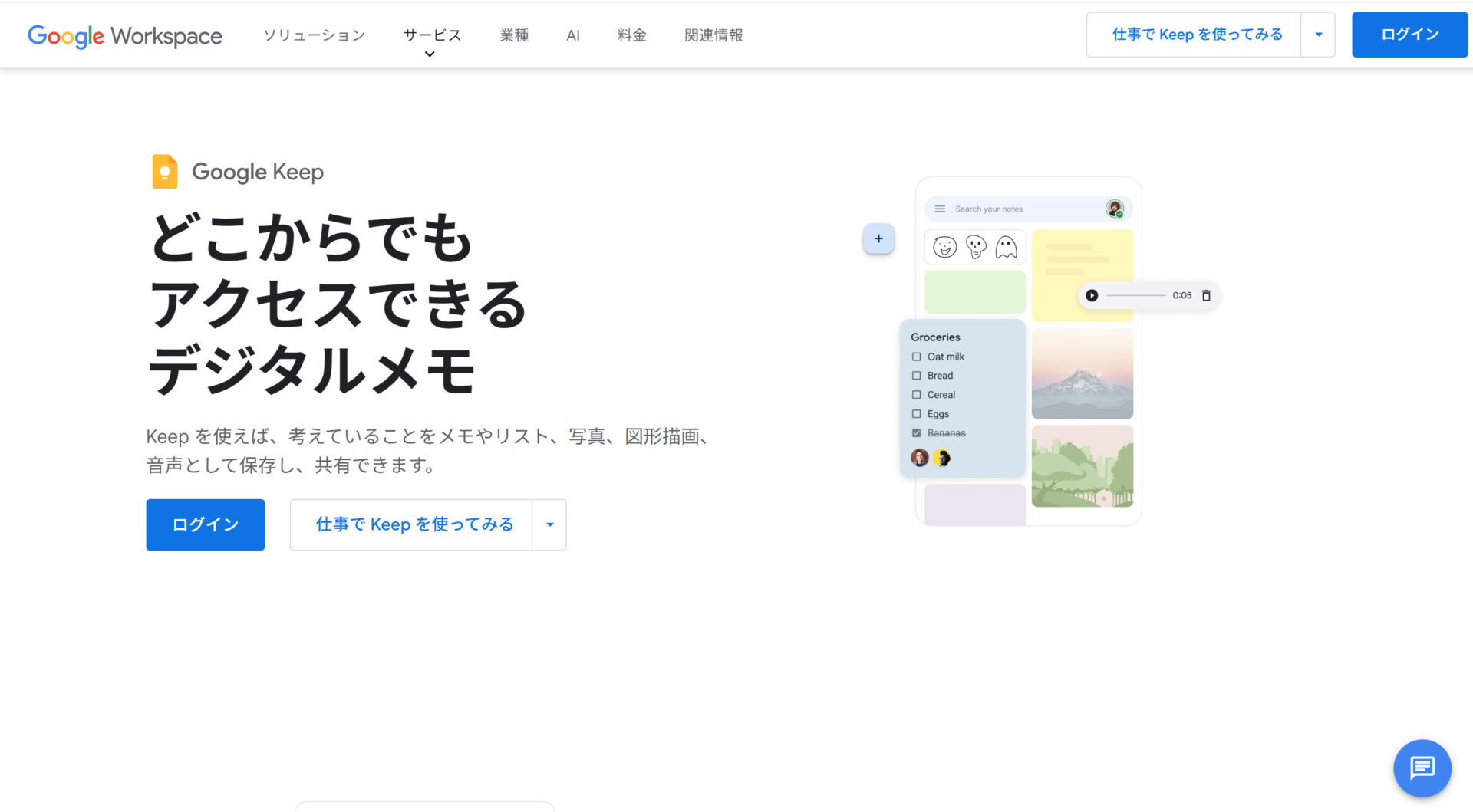This screenshot has height=812, width=1473.
Task: Select the 業種 navigation item
Action: tap(514, 35)
